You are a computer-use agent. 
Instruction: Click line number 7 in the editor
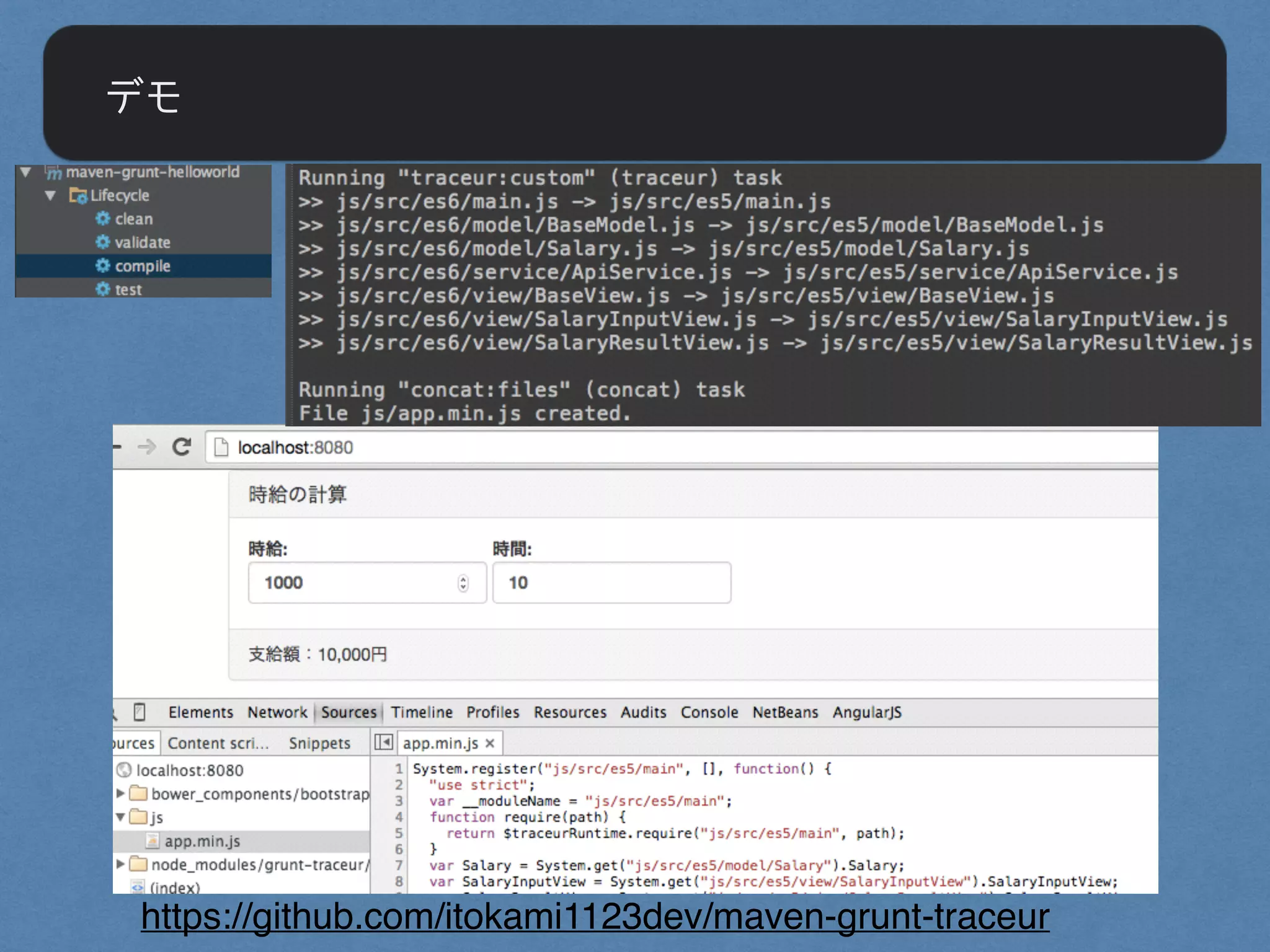tap(399, 865)
